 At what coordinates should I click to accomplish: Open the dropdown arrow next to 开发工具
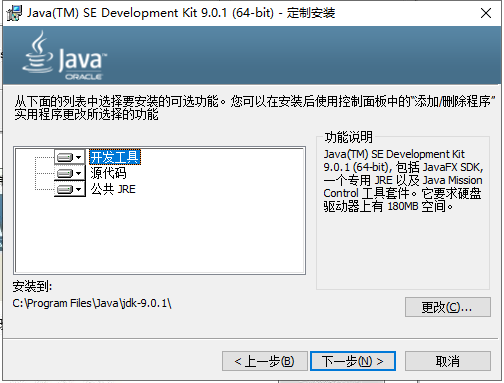click(79, 157)
